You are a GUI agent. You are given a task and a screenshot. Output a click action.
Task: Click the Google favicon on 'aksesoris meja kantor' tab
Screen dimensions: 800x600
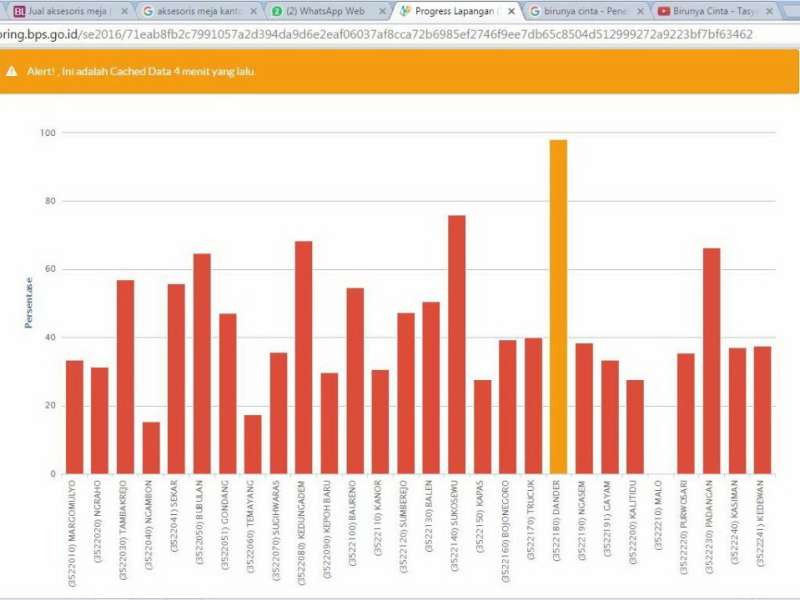148,12
